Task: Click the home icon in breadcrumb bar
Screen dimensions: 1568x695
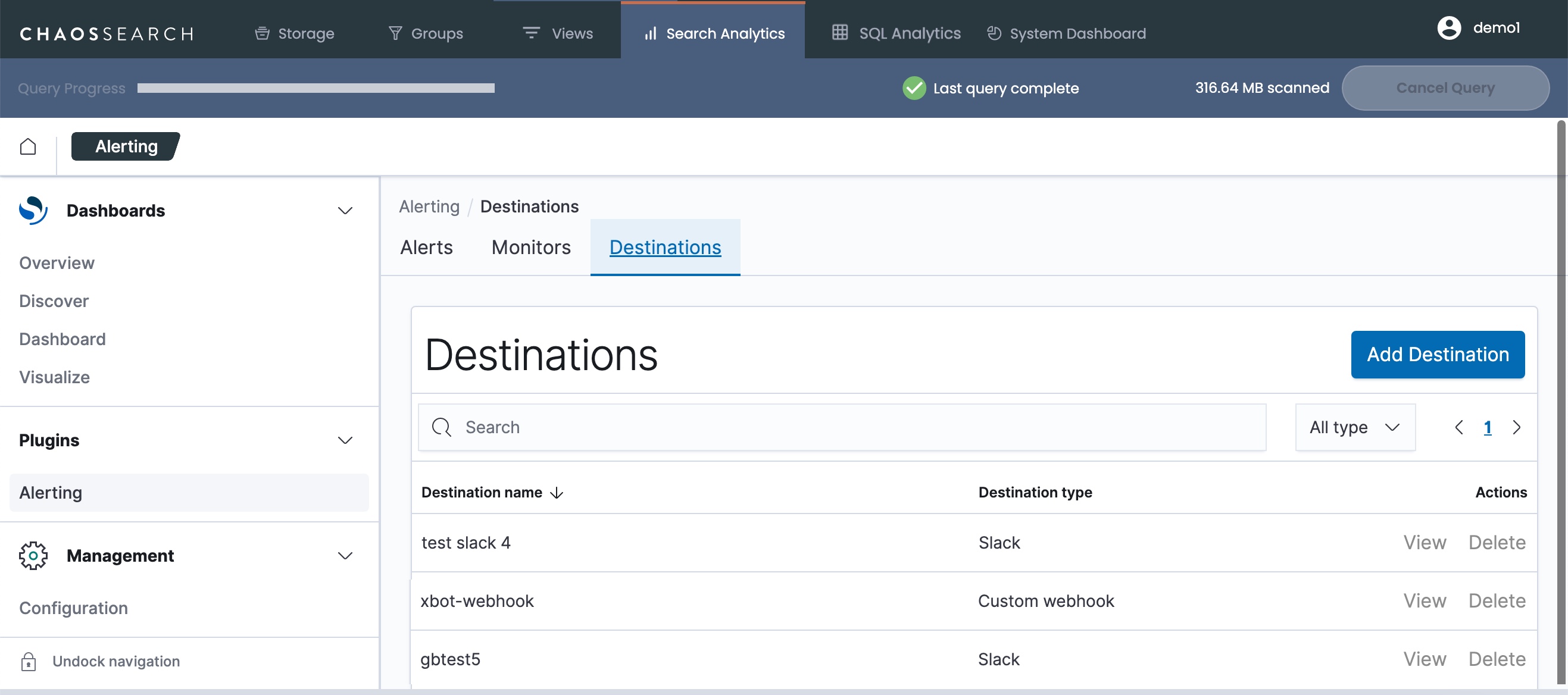Action: point(28,146)
